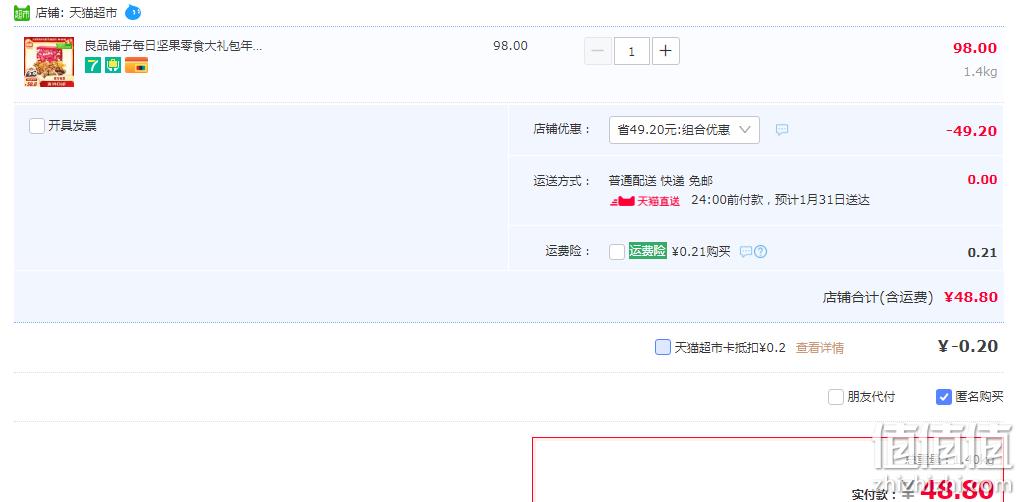
Task: Click the green 7-day return badge icon
Action: pyautogui.click(x=93, y=65)
